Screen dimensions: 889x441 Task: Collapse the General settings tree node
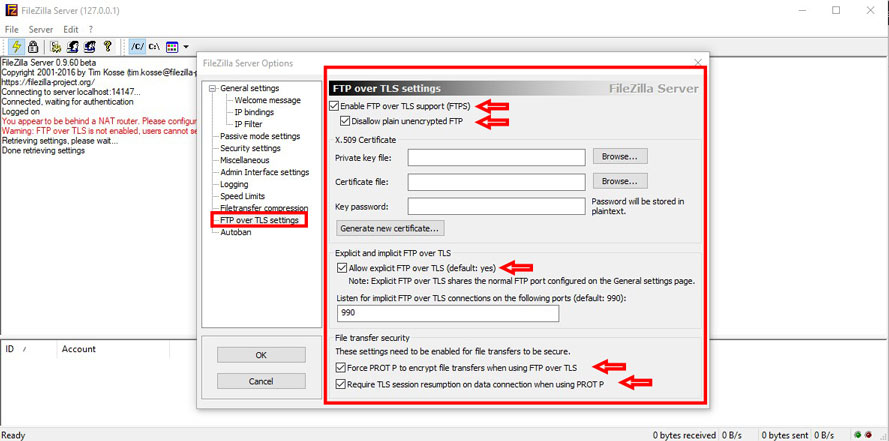click(213, 88)
